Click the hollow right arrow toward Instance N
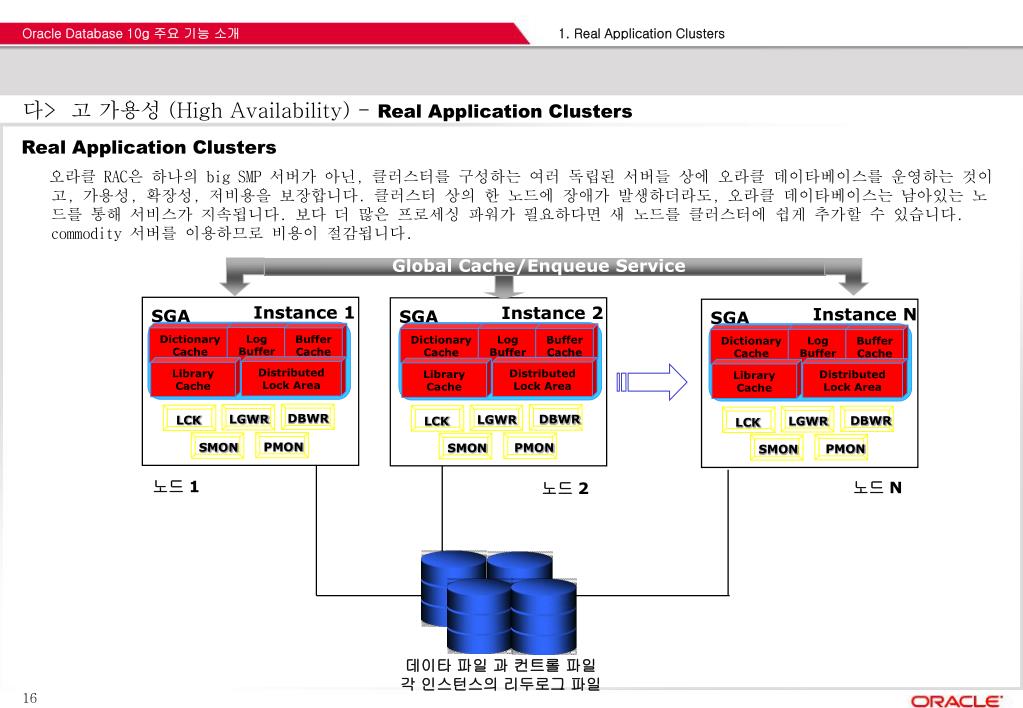 tap(652, 382)
